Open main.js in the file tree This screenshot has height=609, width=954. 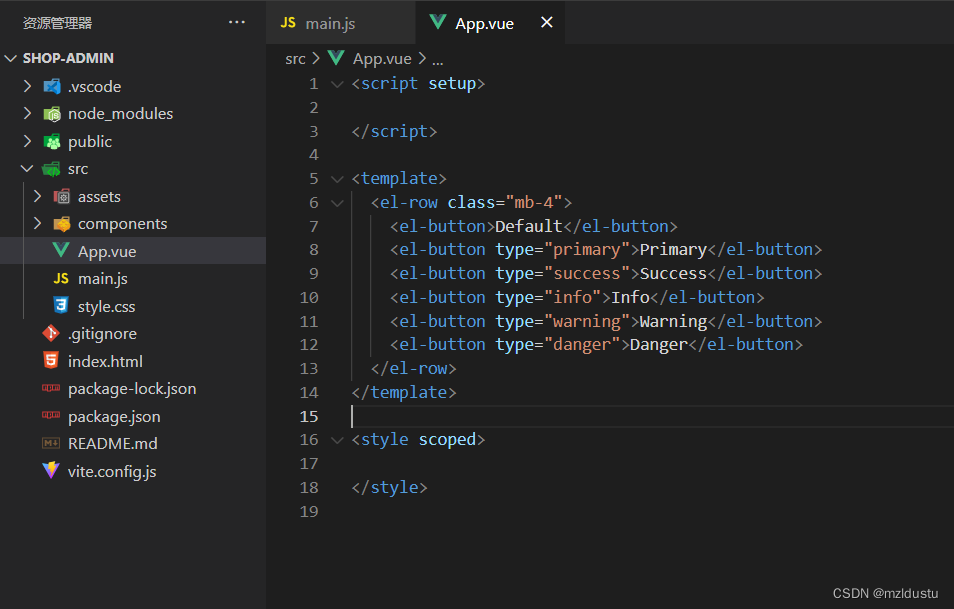click(133, 279)
